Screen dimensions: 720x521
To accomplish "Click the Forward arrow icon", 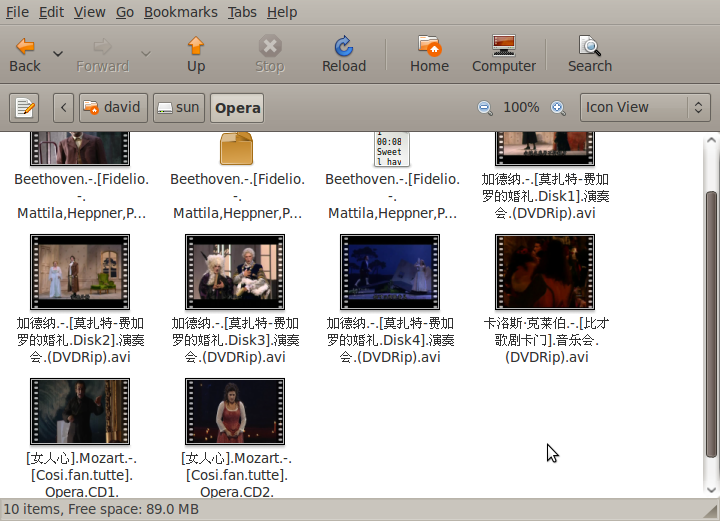I will point(102,46).
